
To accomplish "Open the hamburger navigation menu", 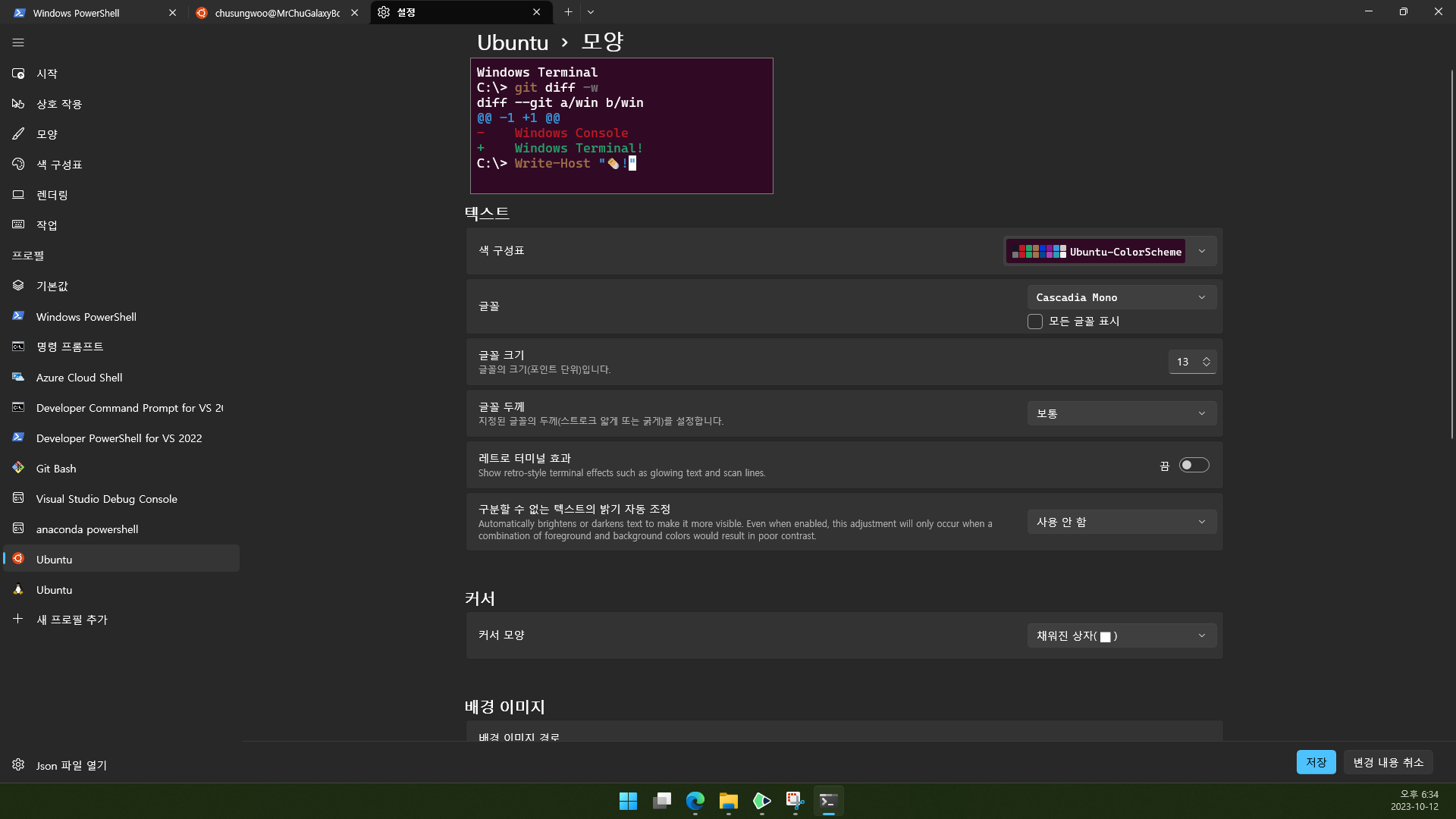I will click(x=18, y=42).
